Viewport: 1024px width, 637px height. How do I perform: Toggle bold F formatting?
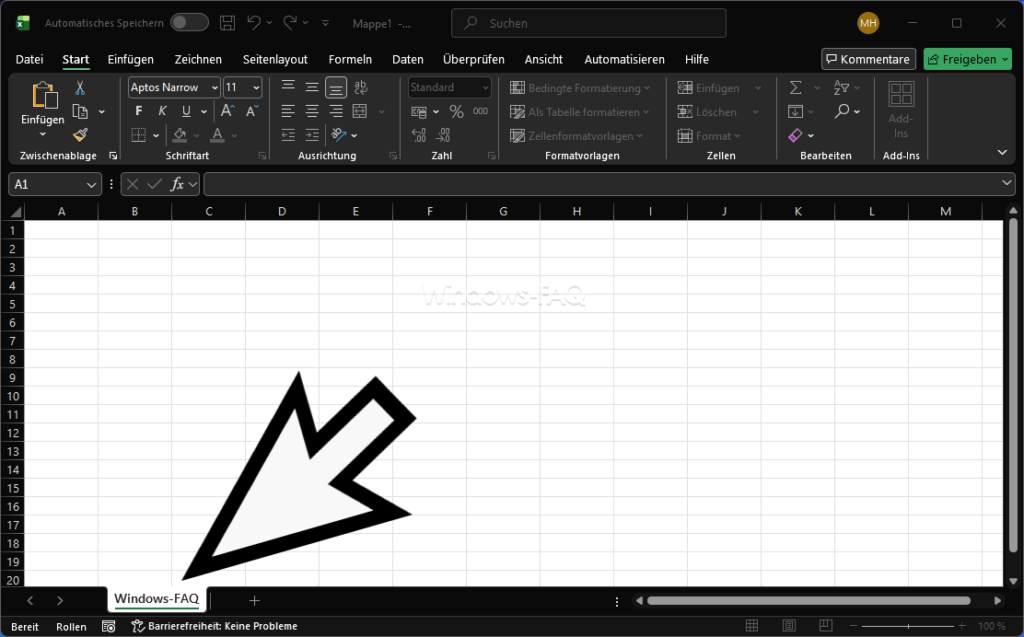138,111
